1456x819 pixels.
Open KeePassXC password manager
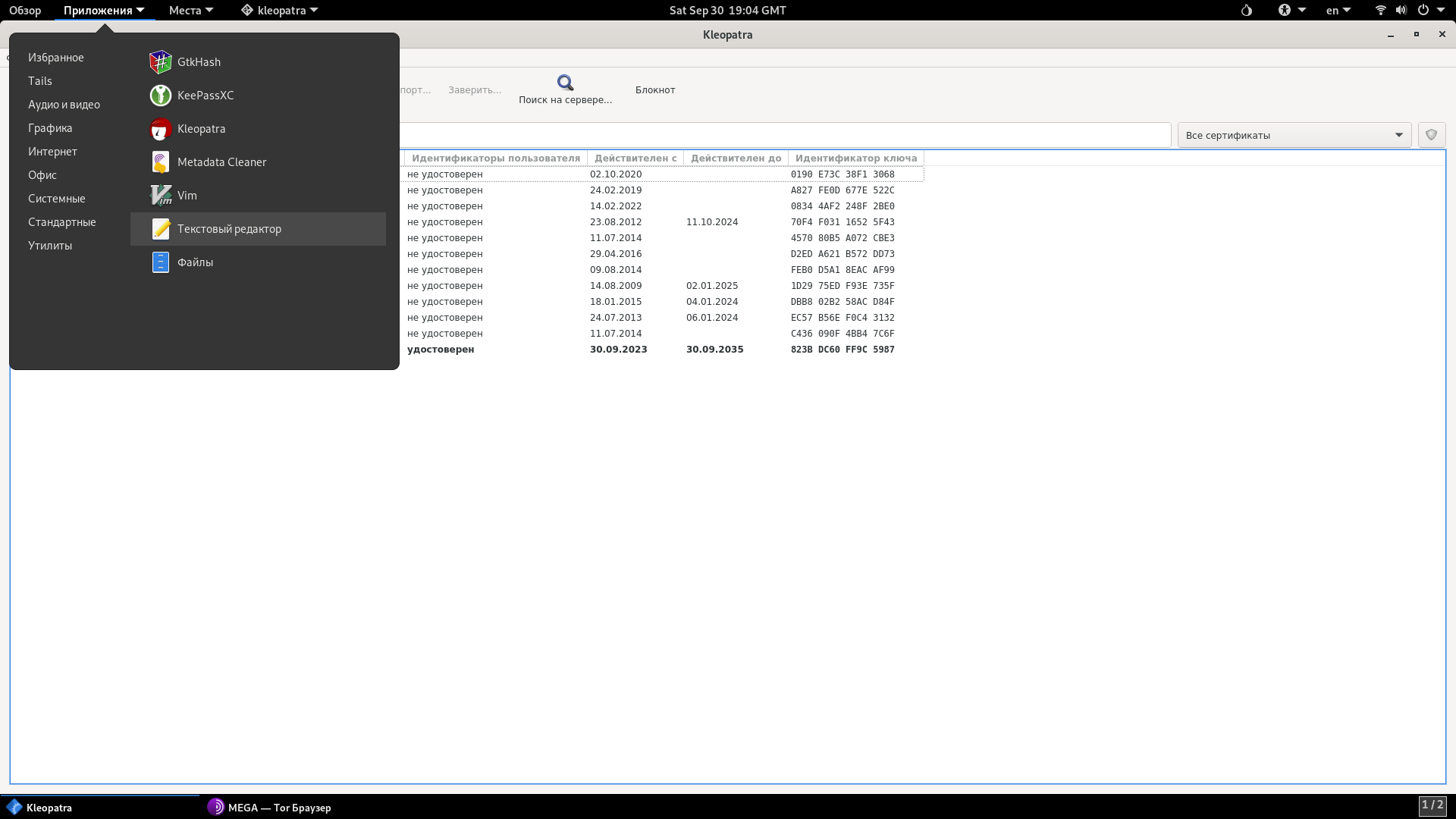click(205, 96)
